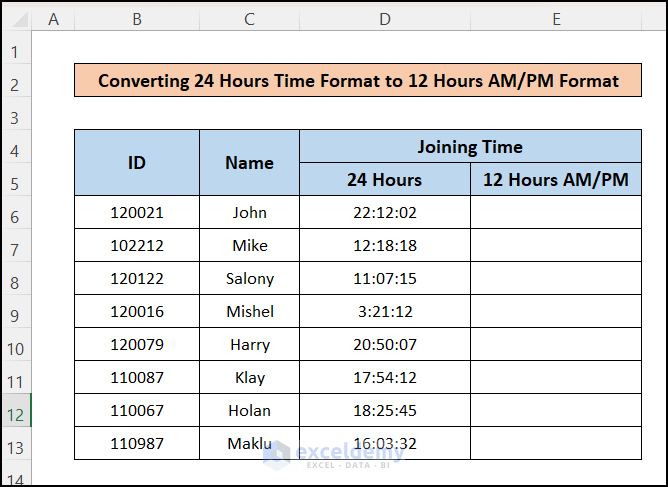Select column E header
668x487 pixels.
click(x=556, y=19)
